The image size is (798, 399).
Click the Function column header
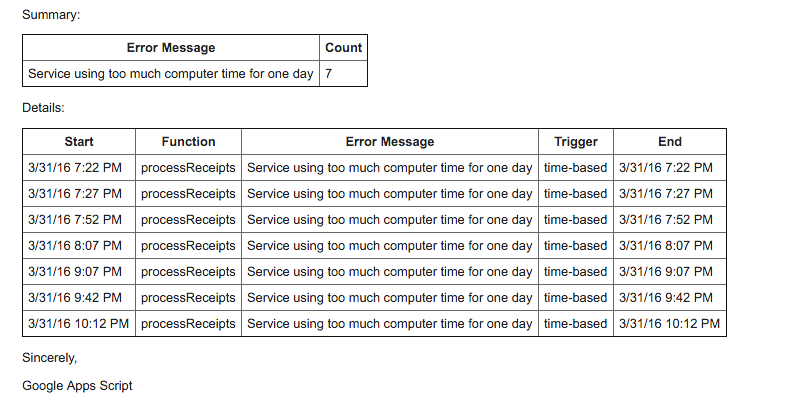tap(188, 141)
